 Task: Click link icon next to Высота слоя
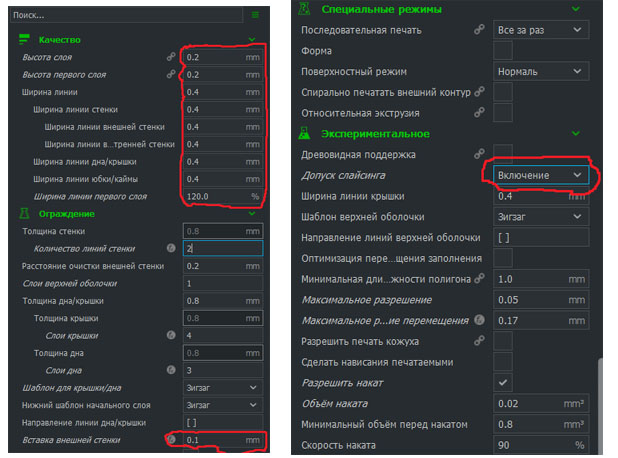171,57
